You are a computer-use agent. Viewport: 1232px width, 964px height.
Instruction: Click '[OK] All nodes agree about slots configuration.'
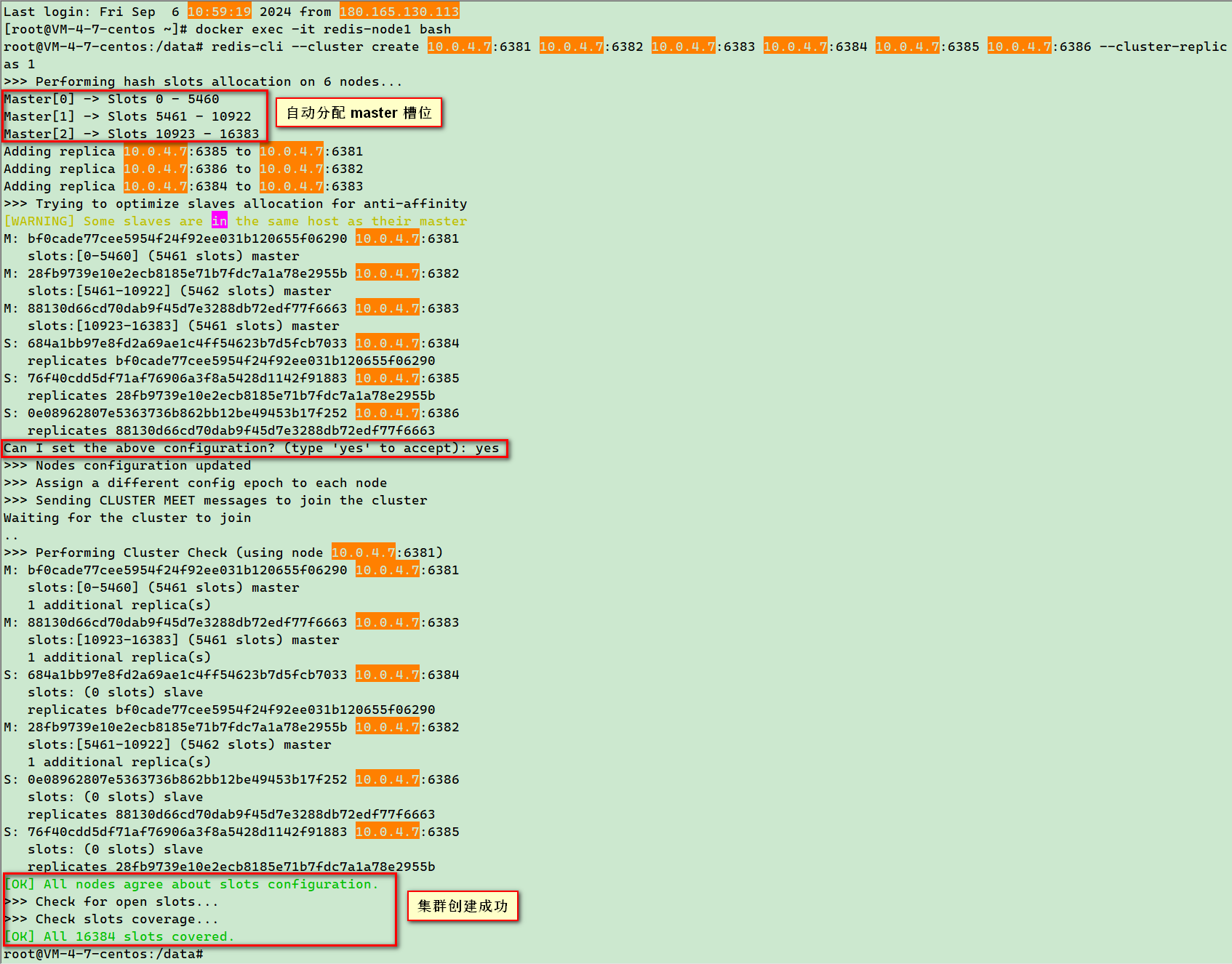pos(191,884)
